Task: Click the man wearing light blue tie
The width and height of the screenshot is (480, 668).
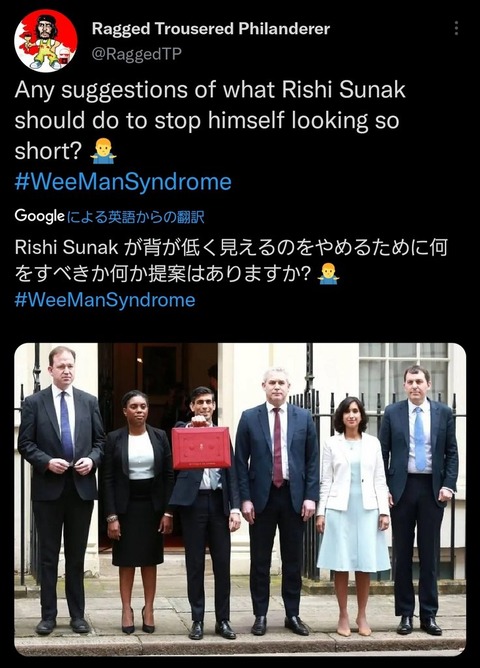Action: 418,498
